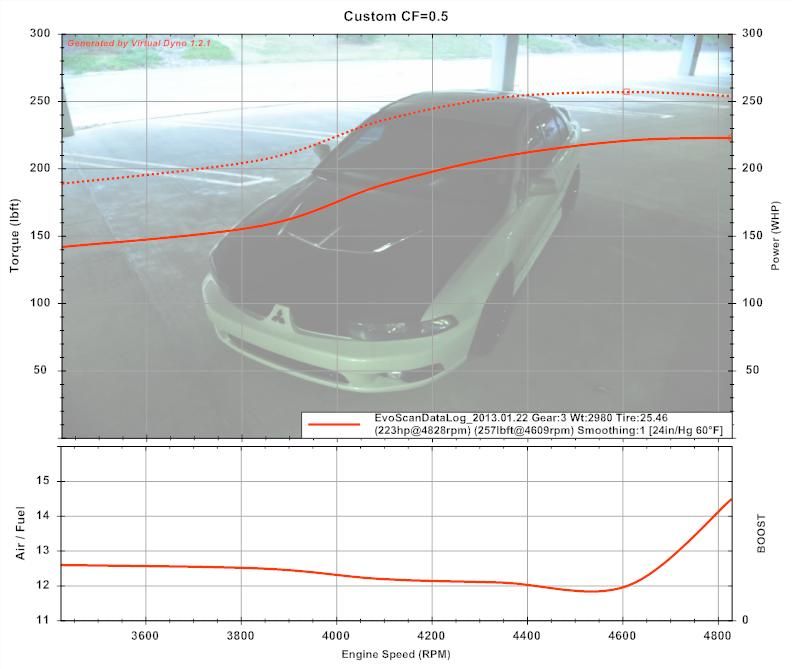Click the 3800 RPM axis tick label
The width and height of the screenshot is (792, 669).
point(240,635)
